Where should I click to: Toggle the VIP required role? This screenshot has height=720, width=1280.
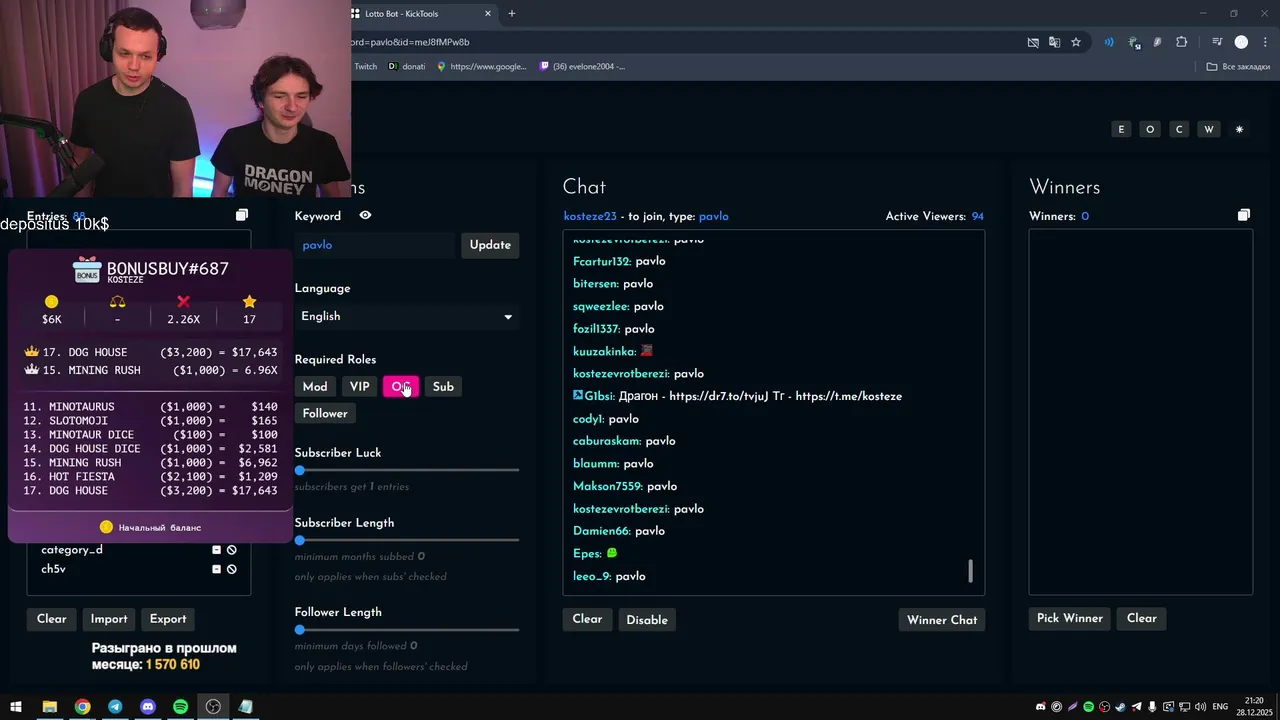coord(360,387)
